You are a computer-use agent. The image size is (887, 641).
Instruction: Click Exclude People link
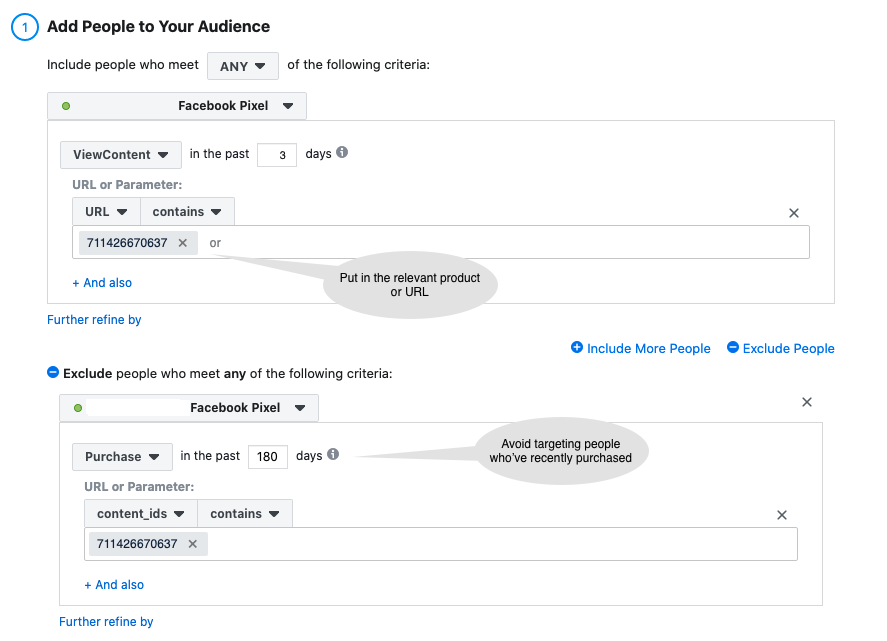(780, 348)
